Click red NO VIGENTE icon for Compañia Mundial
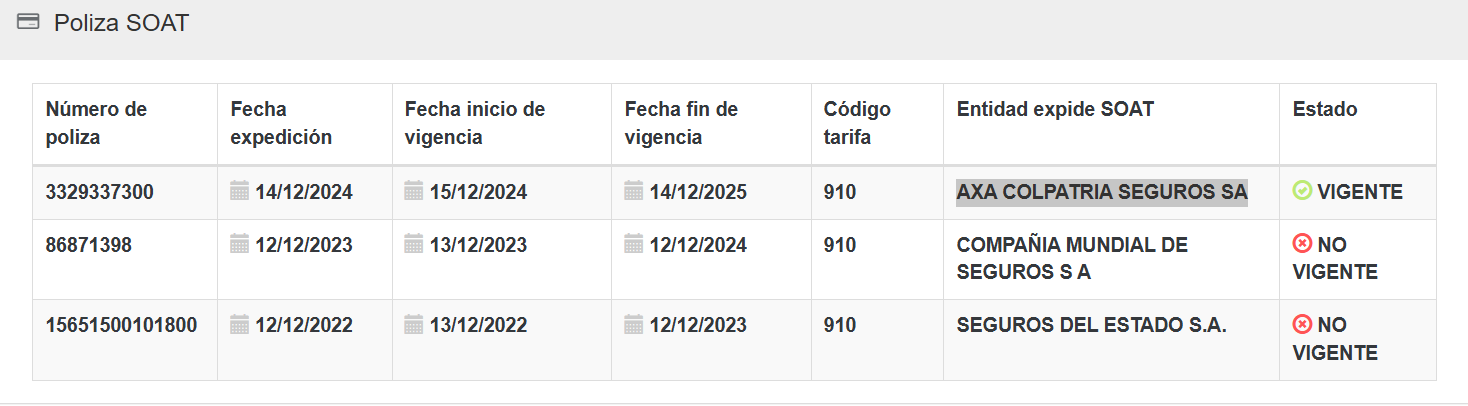The height and width of the screenshot is (406, 1468). 1302,244
